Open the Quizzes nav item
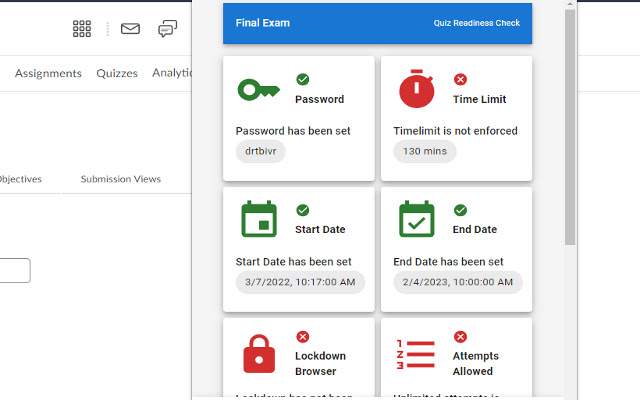The height and width of the screenshot is (400, 640). point(117,73)
